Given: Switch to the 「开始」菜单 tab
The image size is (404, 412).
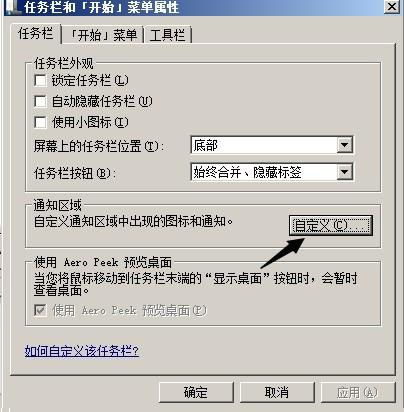Looking at the screenshot, I should (x=103, y=35).
